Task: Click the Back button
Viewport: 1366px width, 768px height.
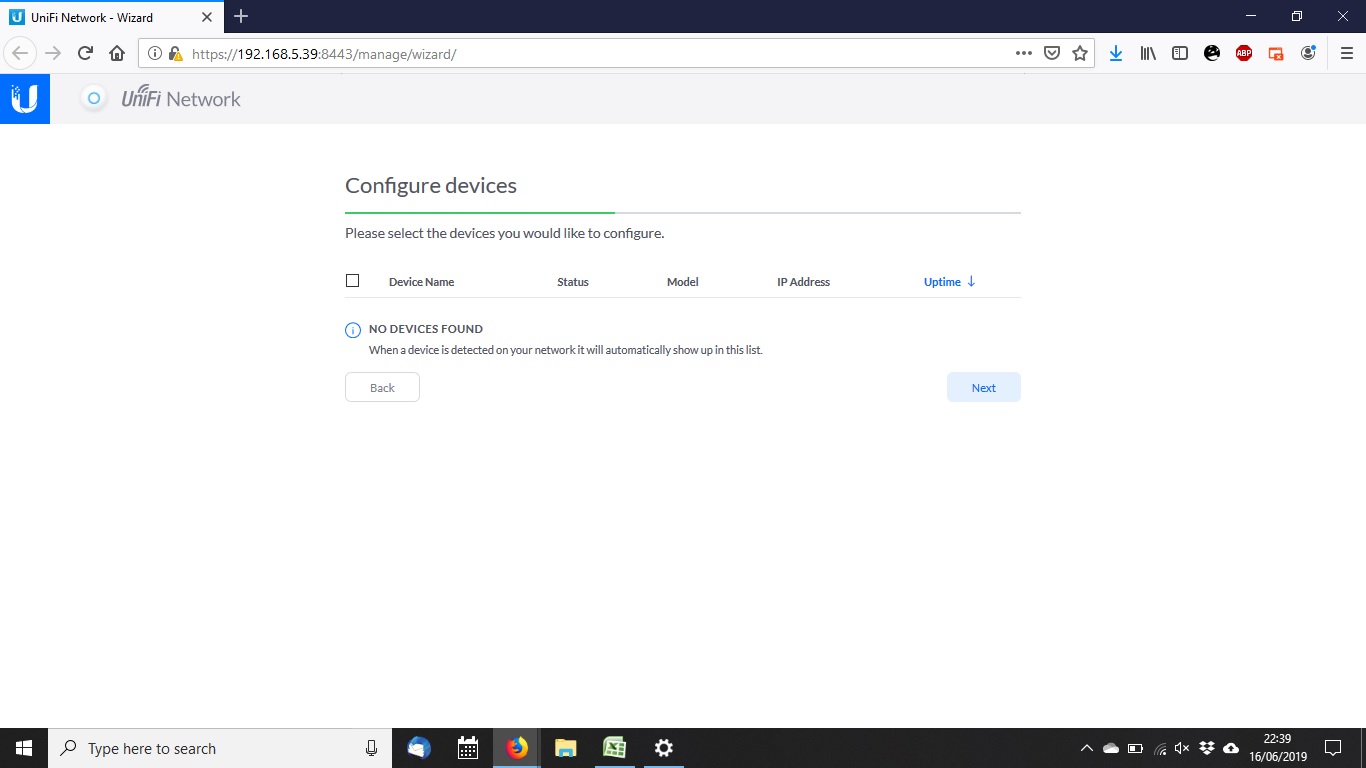Action: 382,387
